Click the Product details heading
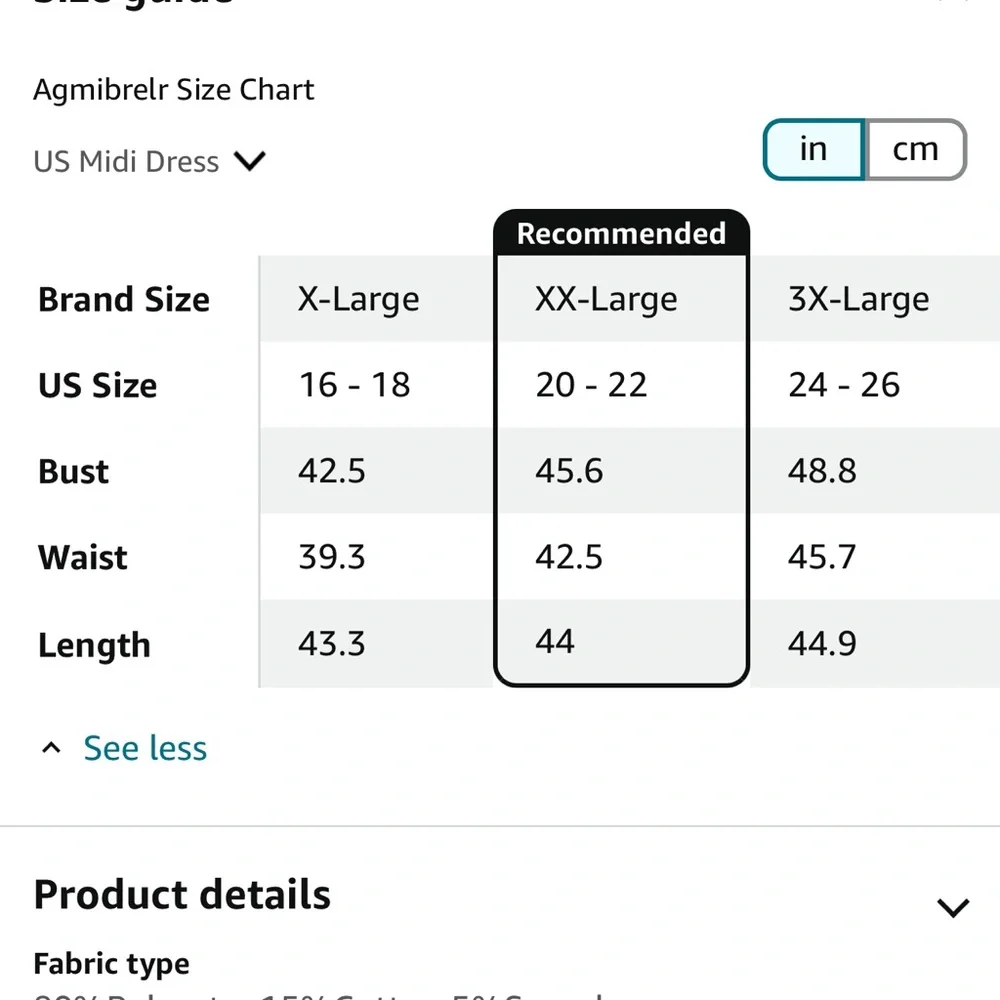Image resolution: width=1000 pixels, height=1000 pixels. click(x=182, y=895)
